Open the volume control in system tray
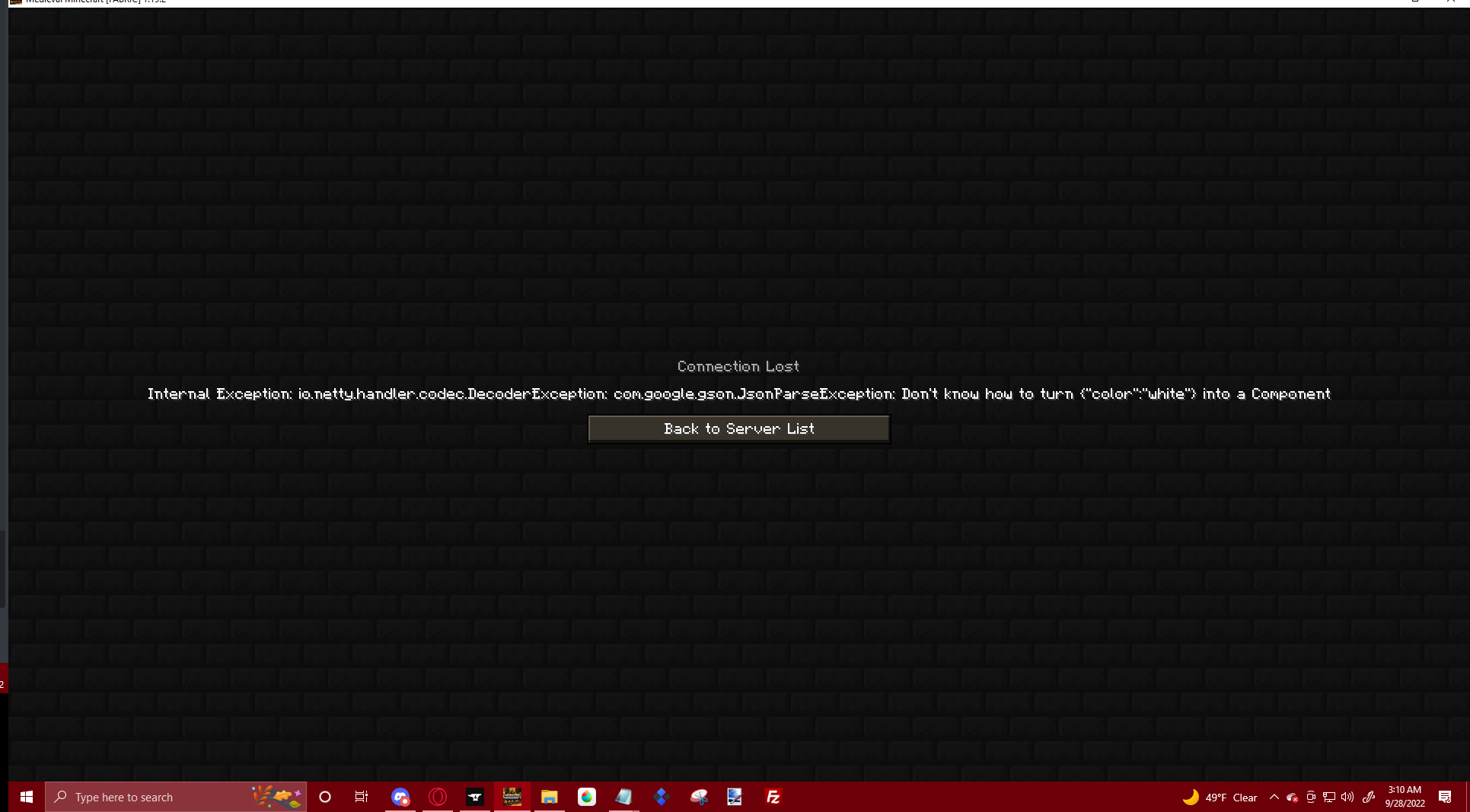 click(1347, 797)
